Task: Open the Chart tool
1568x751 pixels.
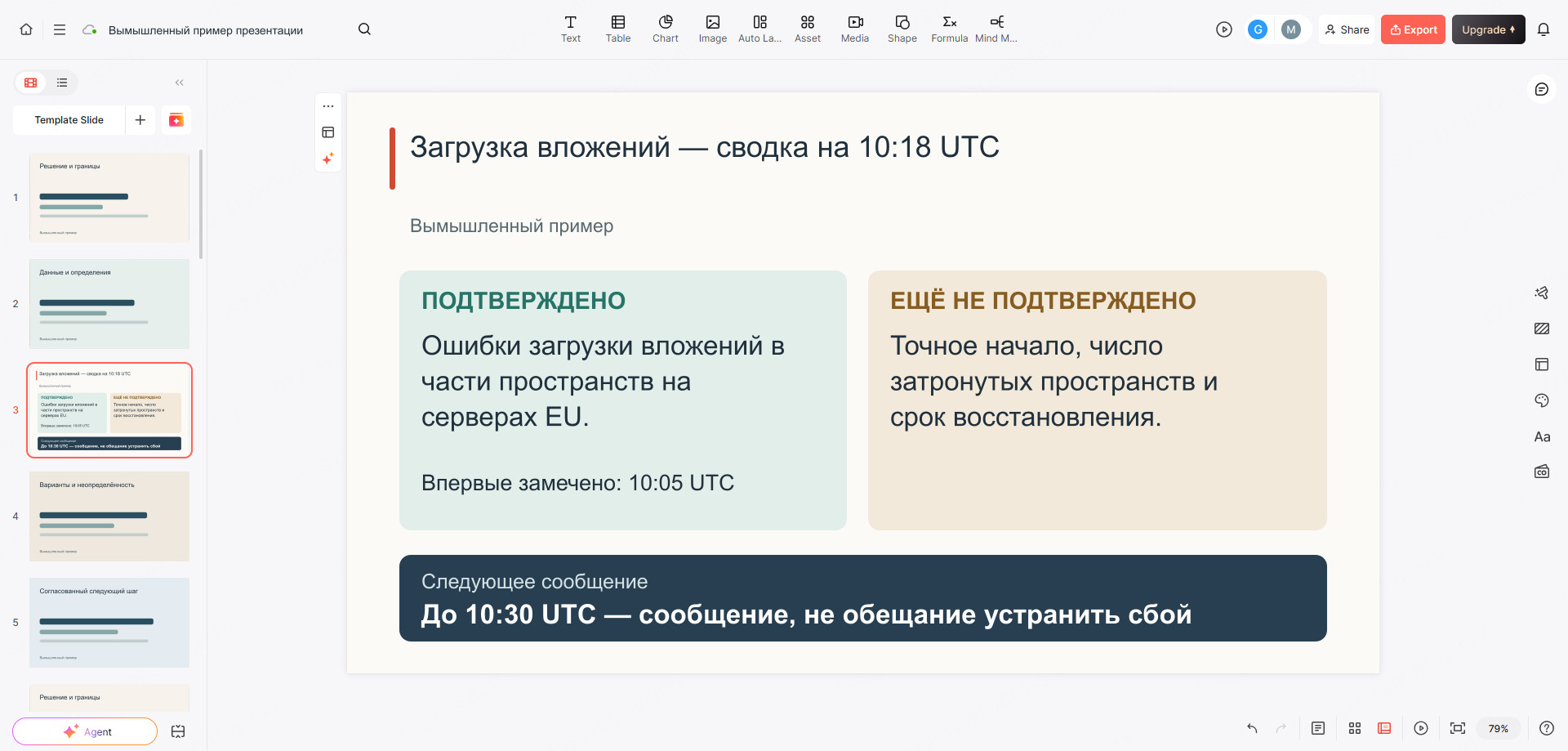Action: pyautogui.click(x=666, y=29)
